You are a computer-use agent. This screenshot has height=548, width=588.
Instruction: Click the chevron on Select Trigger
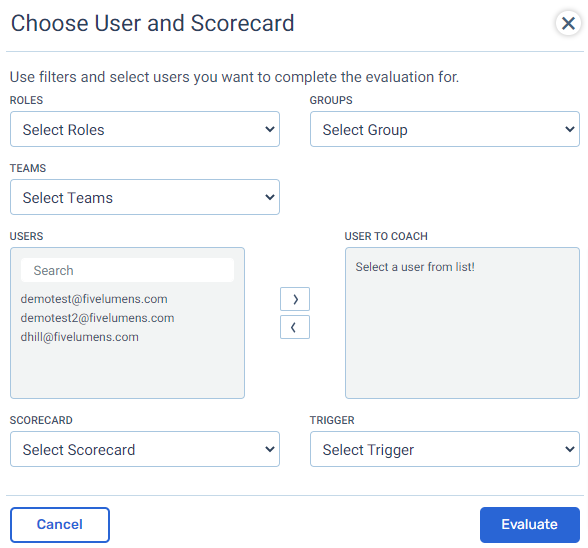coord(570,449)
